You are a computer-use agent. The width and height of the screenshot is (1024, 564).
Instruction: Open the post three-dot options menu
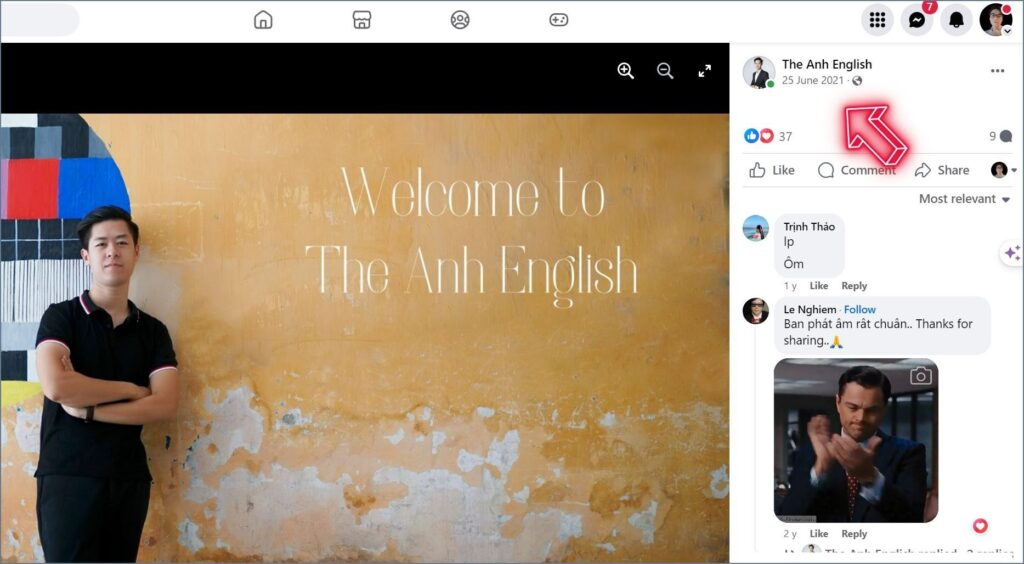[997, 70]
